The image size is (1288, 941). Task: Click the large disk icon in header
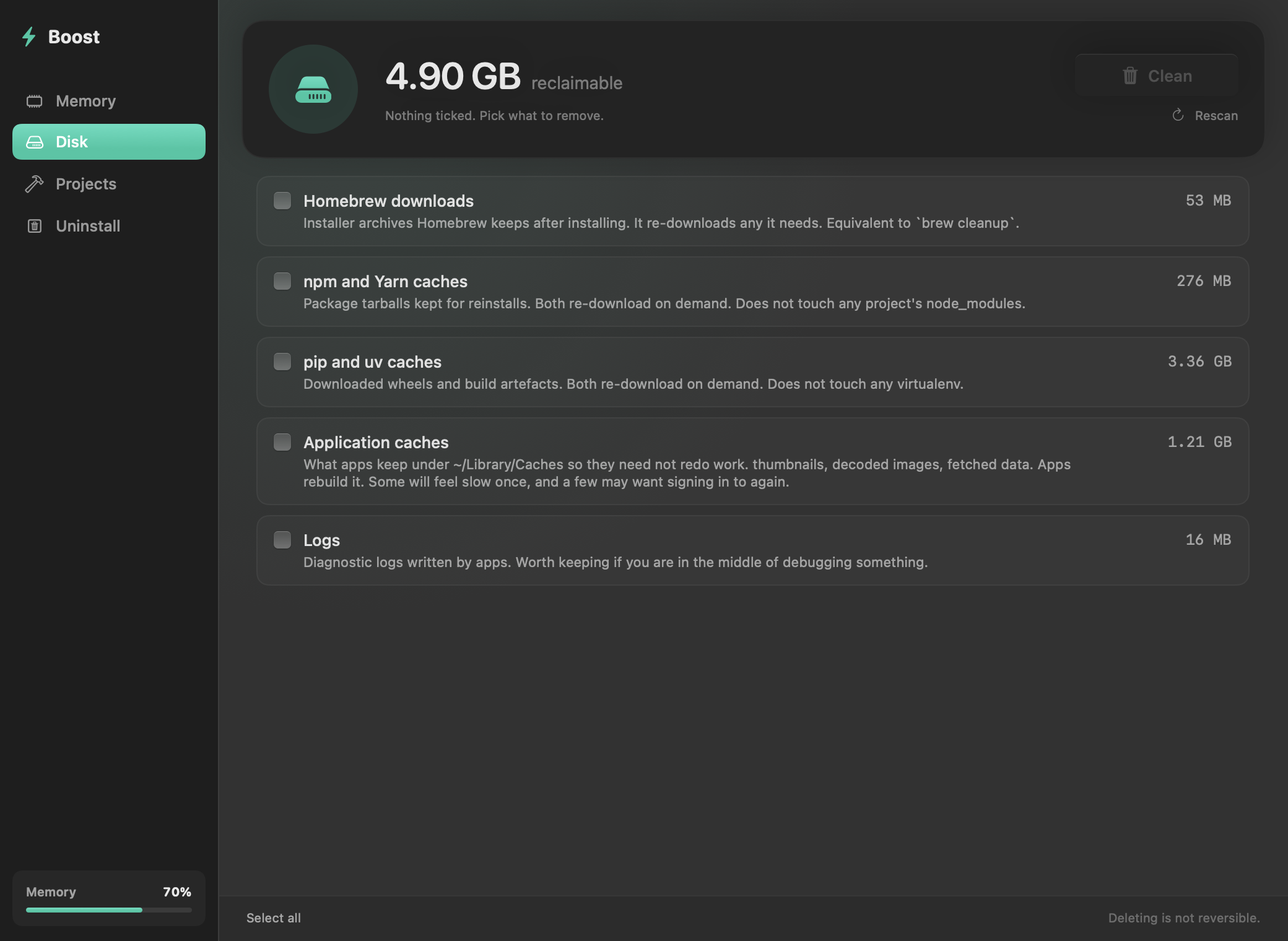tap(313, 89)
